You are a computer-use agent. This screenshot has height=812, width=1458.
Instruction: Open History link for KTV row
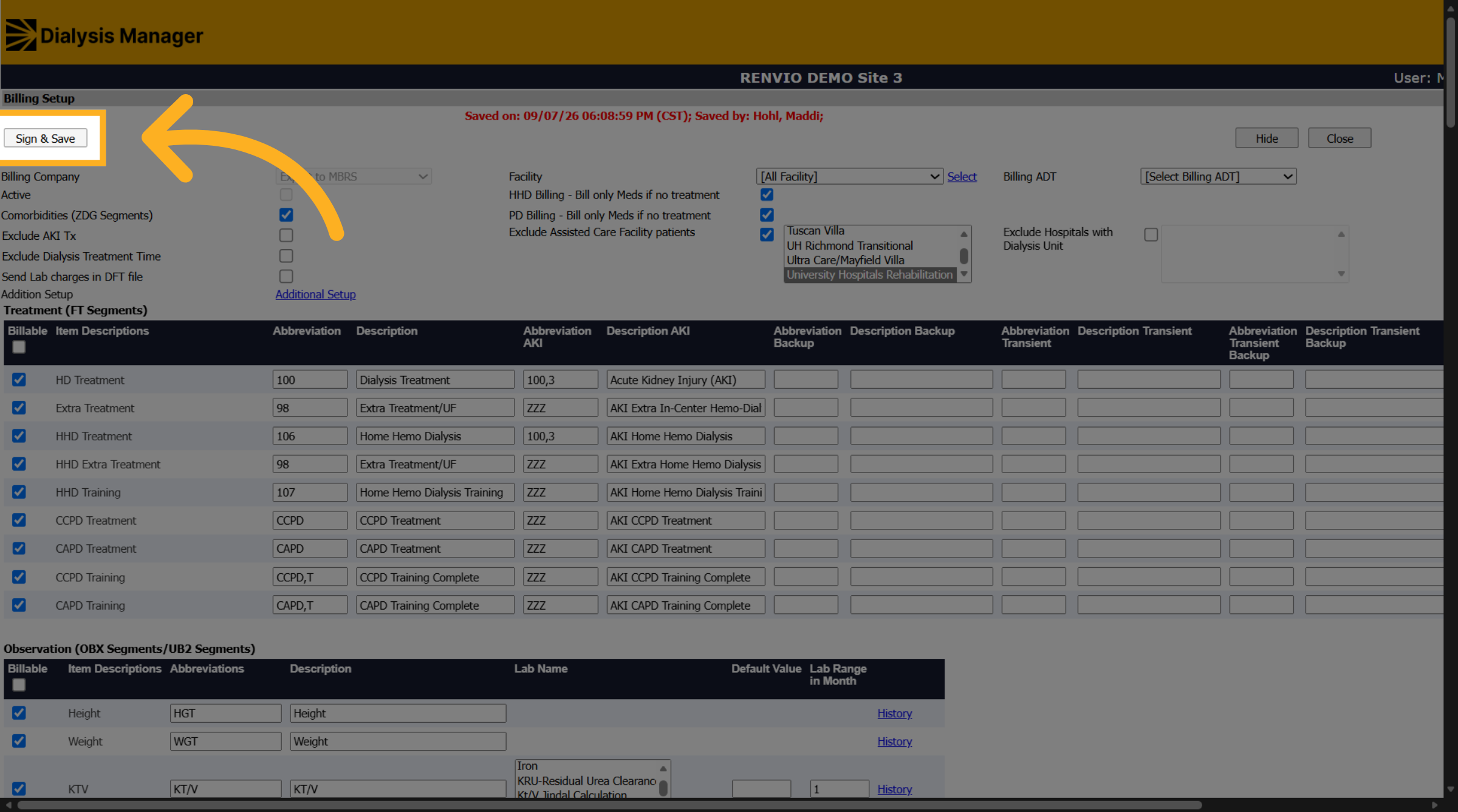tap(894, 789)
